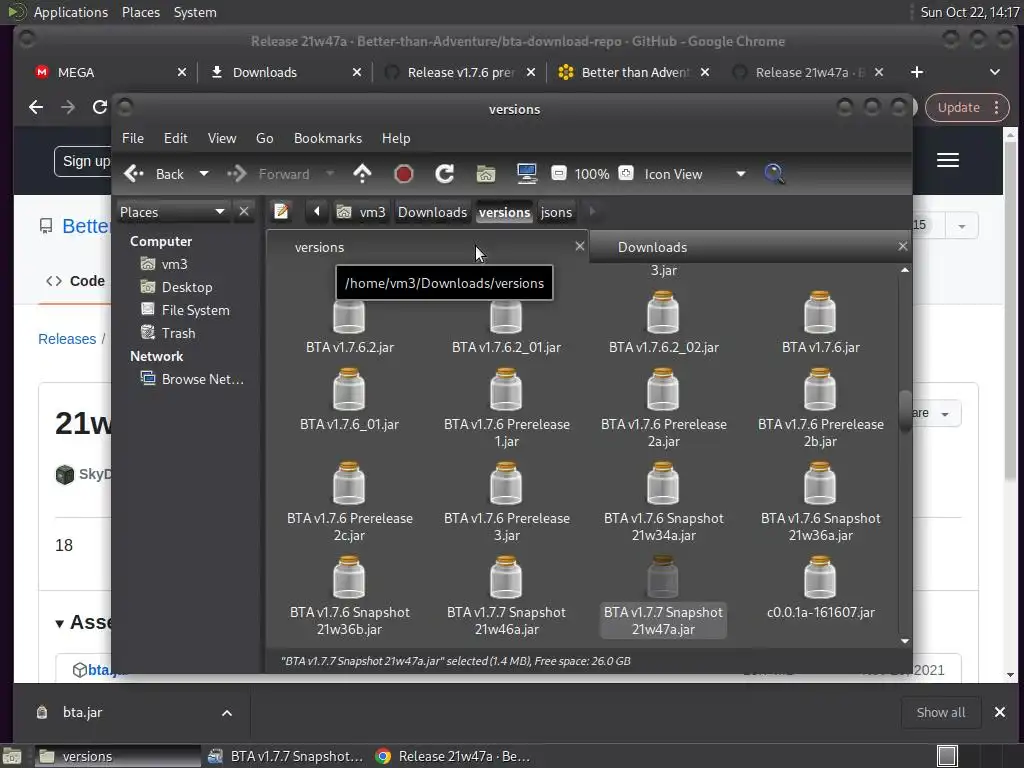Viewport: 1024px width, 768px height.
Task: Select BTA v1.7.6 Snapshot 21w36b.jar icon
Action: click(x=349, y=577)
